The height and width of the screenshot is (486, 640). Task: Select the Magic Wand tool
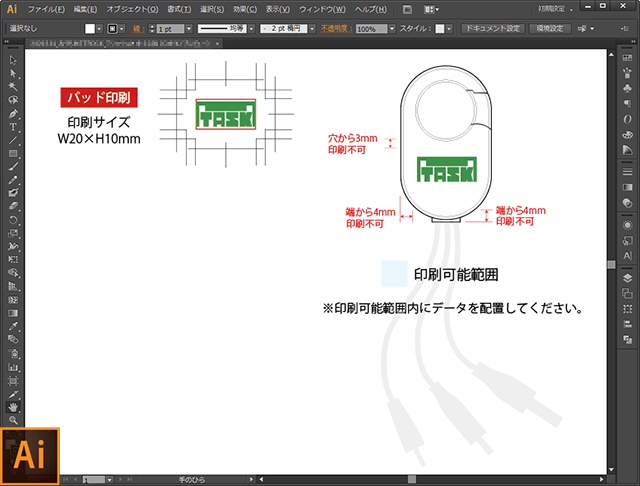pos(13,87)
